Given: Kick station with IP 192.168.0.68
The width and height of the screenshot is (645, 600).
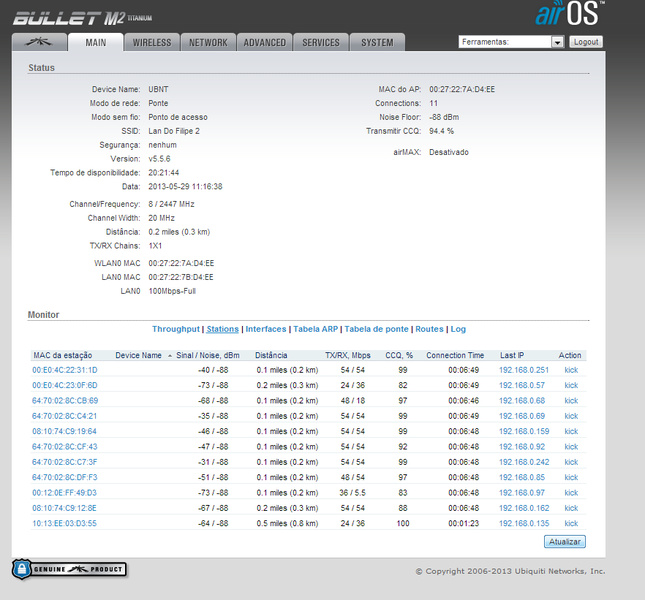Looking at the screenshot, I should tap(571, 401).
